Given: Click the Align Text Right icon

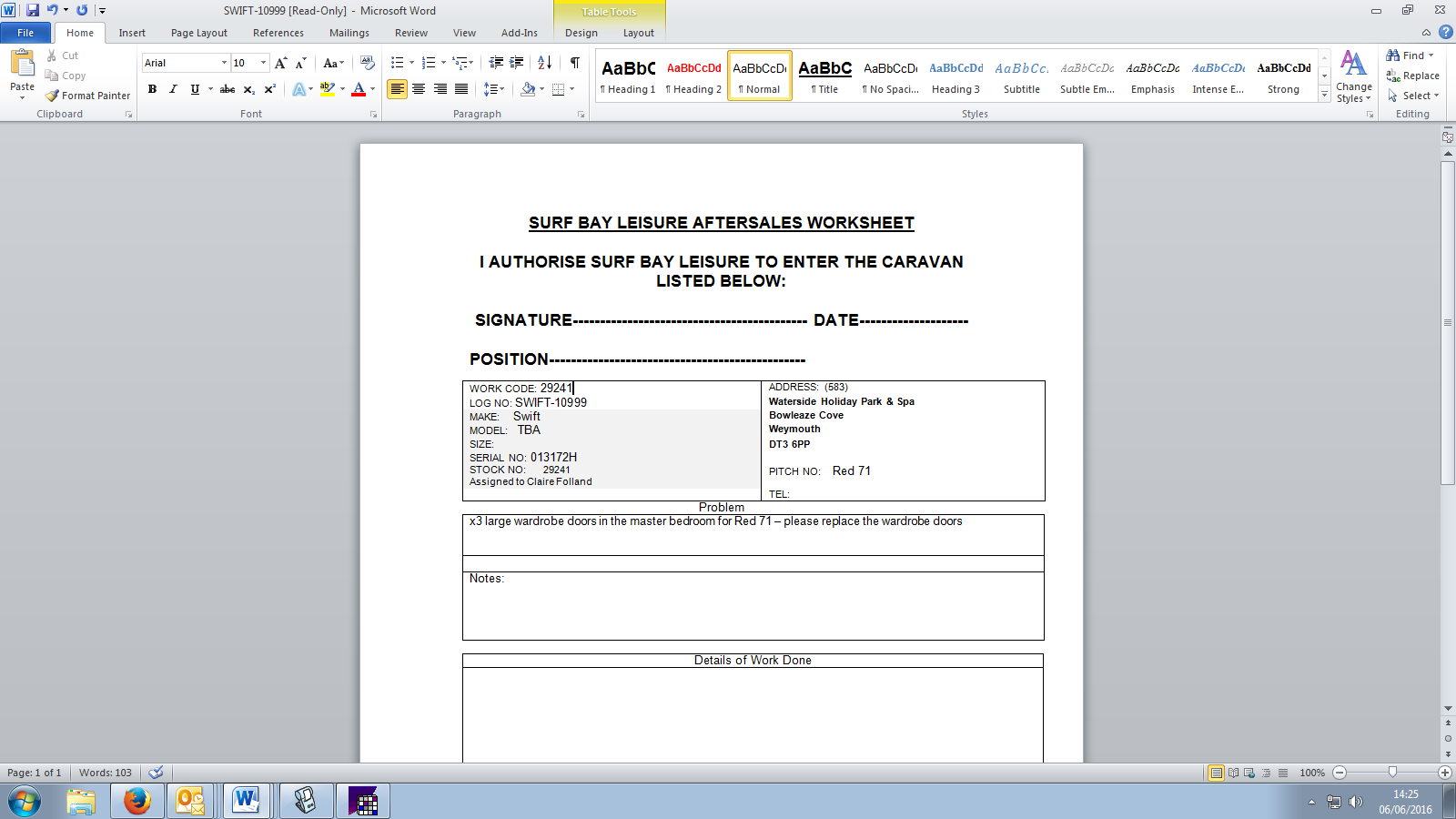Looking at the screenshot, I should tap(440, 89).
